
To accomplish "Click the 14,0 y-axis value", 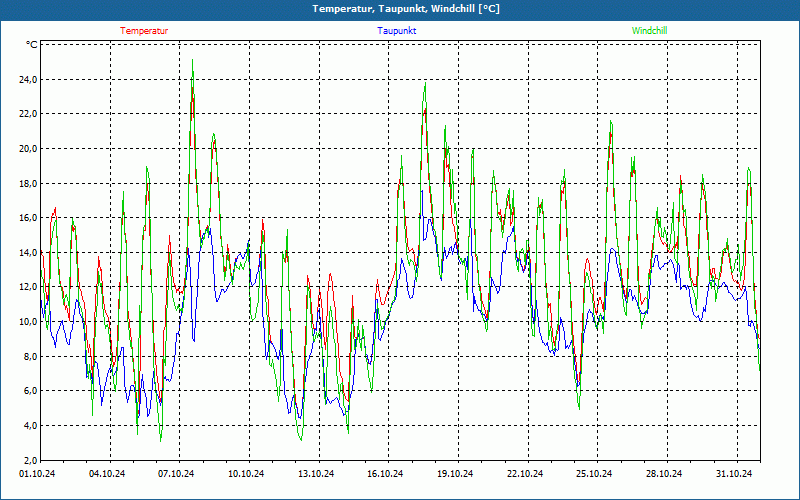I will (28, 253).
